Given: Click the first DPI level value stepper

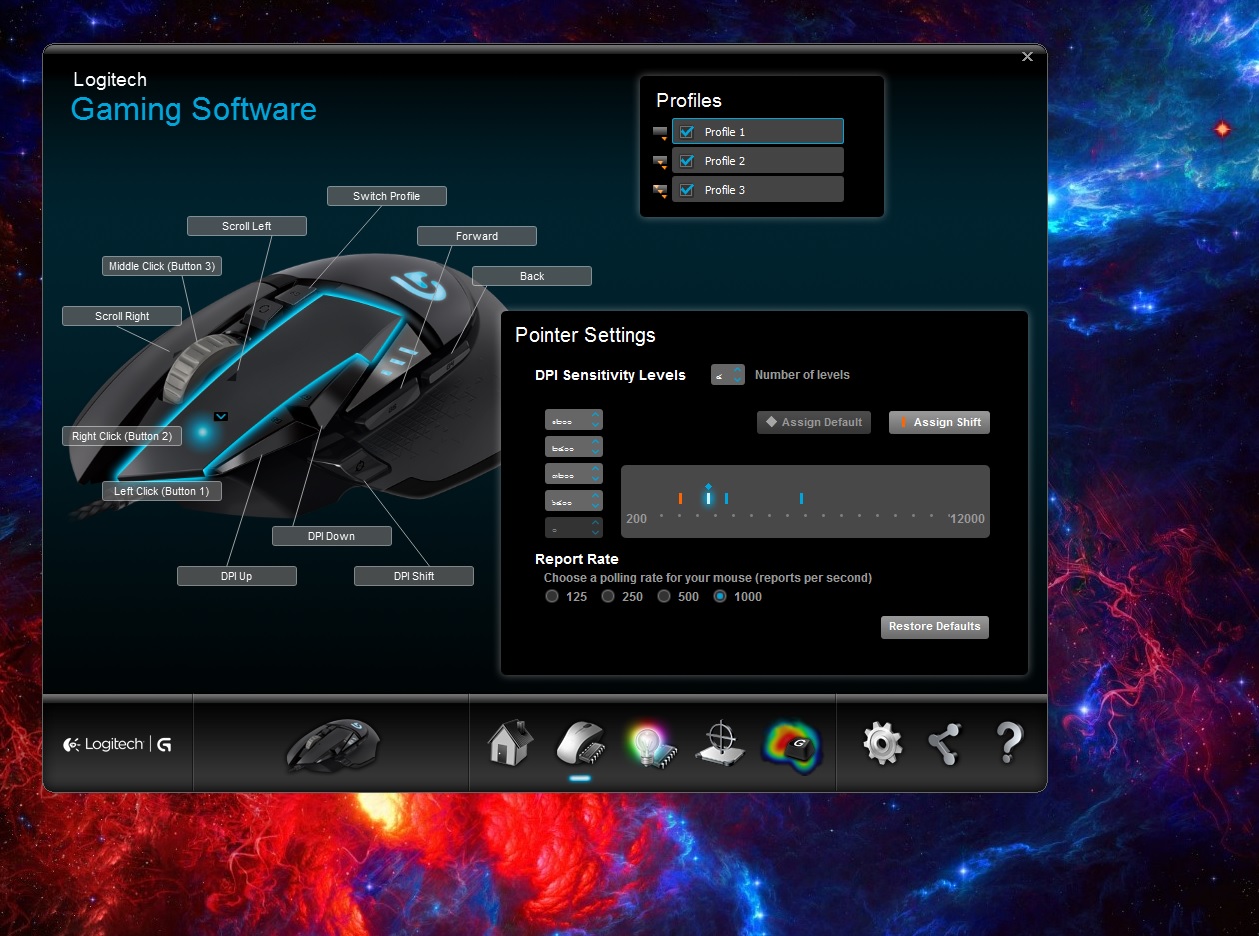Looking at the screenshot, I should click(574, 419).
